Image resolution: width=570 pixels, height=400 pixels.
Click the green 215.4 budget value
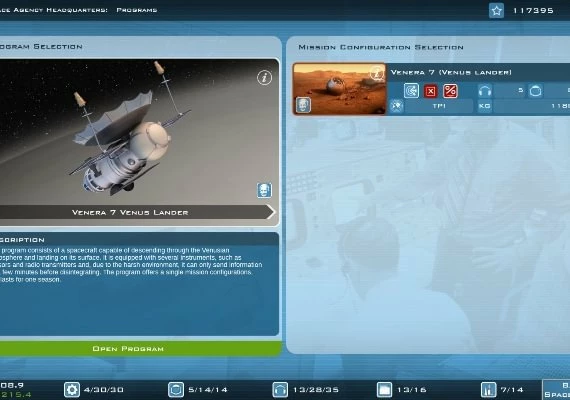[16, 395]
